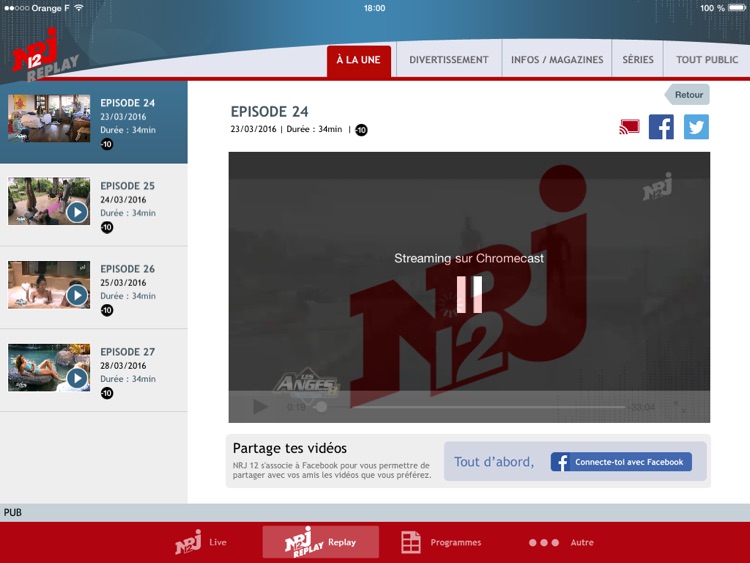The width and height of the screenshot is (750, 563).
Task: Open the SÉRIES tab
Action: coord(638,60)
